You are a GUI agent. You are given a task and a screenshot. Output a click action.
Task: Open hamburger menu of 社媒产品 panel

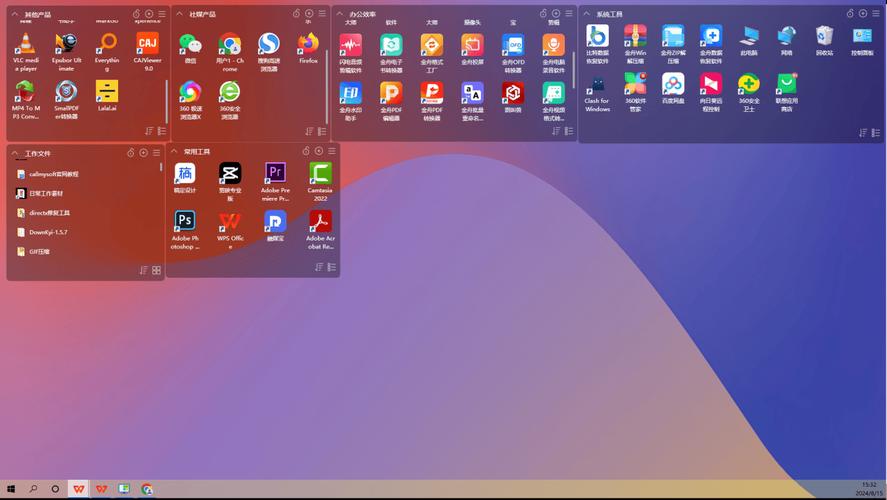point(321,14)
